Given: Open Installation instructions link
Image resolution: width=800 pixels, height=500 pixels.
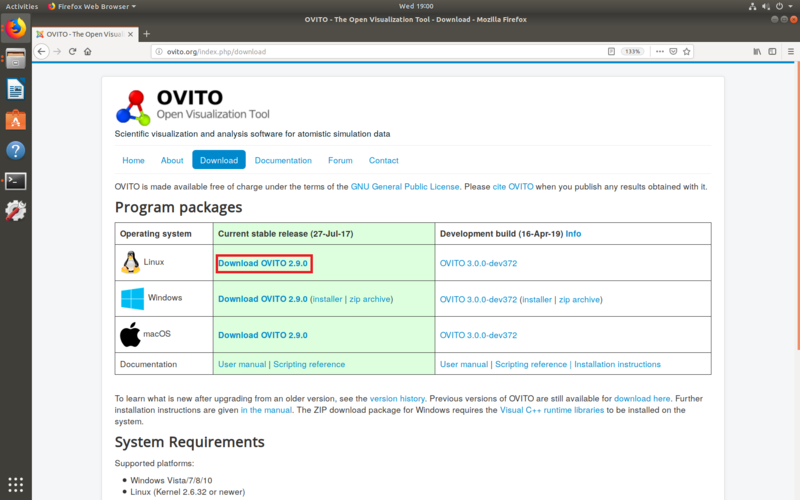Looking at the screenshot, I should click(x=617, y=364).
